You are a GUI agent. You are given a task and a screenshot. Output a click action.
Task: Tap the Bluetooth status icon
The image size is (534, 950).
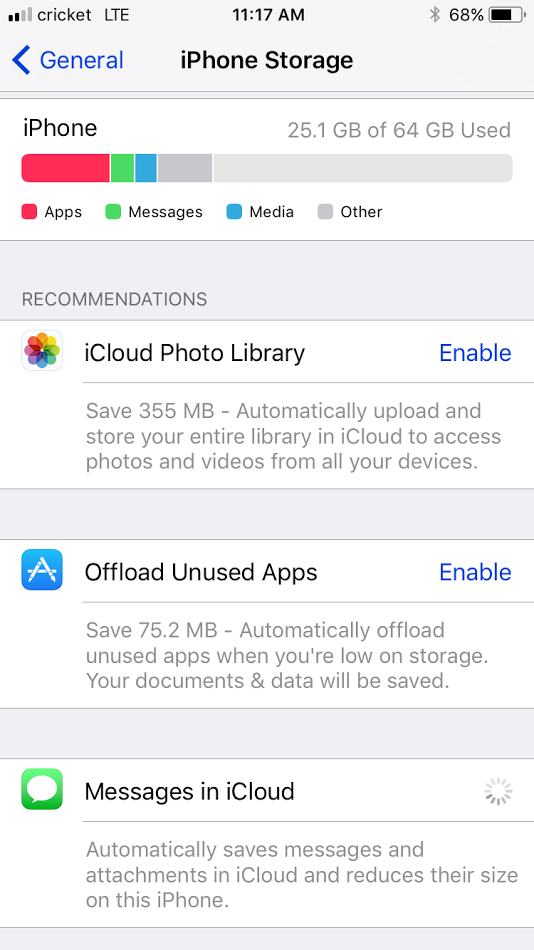(434, 15)
